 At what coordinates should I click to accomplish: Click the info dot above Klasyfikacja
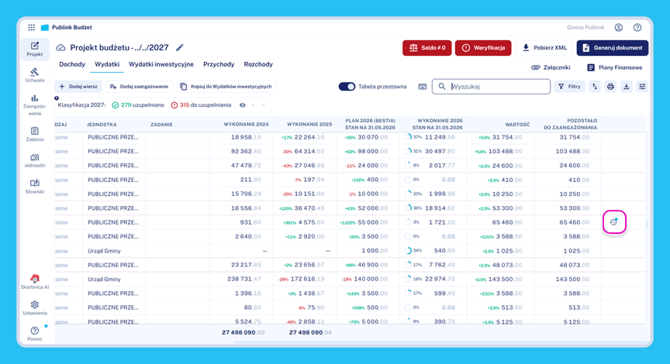pos(56,98)
